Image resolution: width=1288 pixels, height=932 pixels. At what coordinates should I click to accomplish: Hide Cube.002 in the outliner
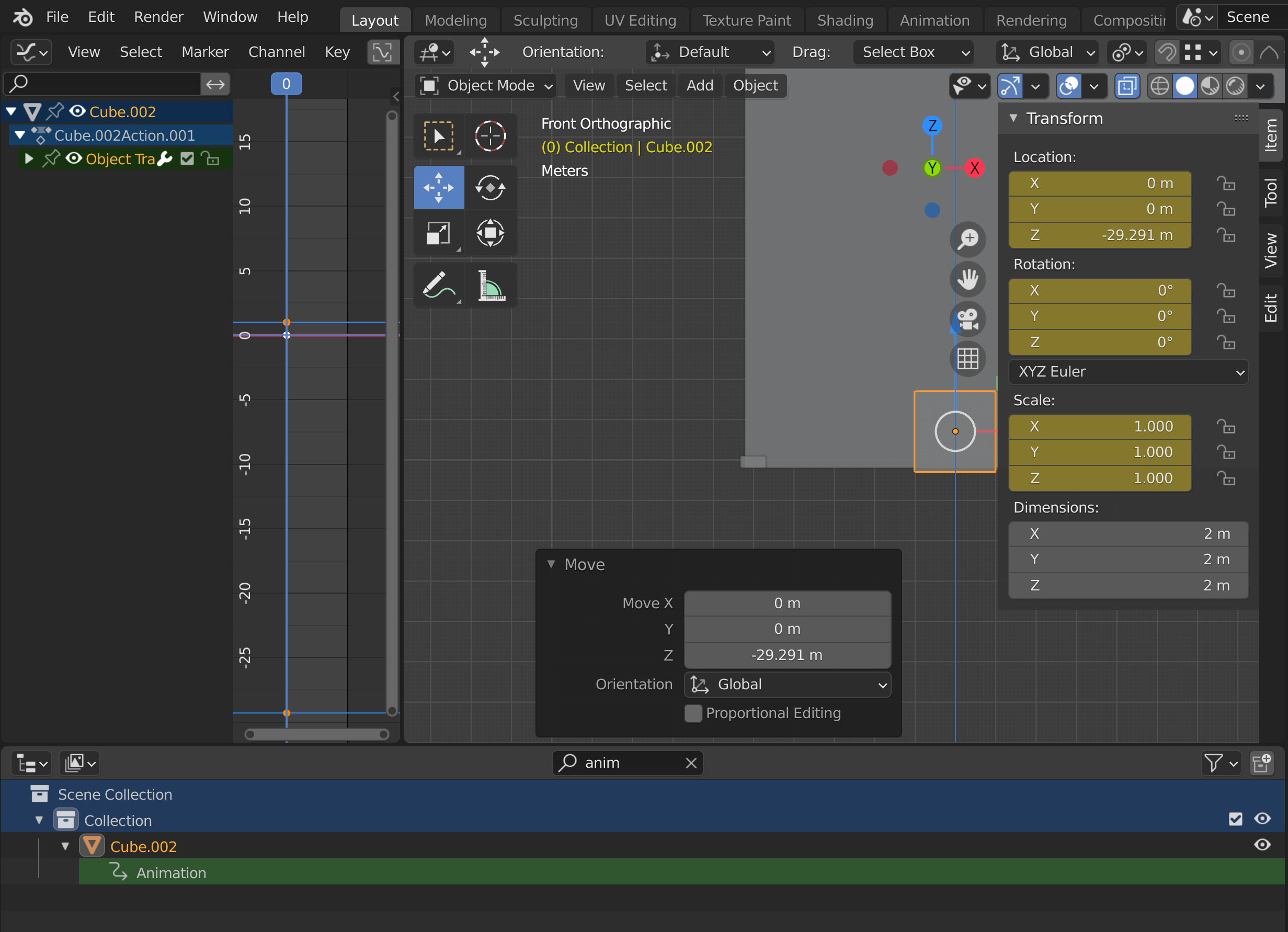click(1262, 845)
